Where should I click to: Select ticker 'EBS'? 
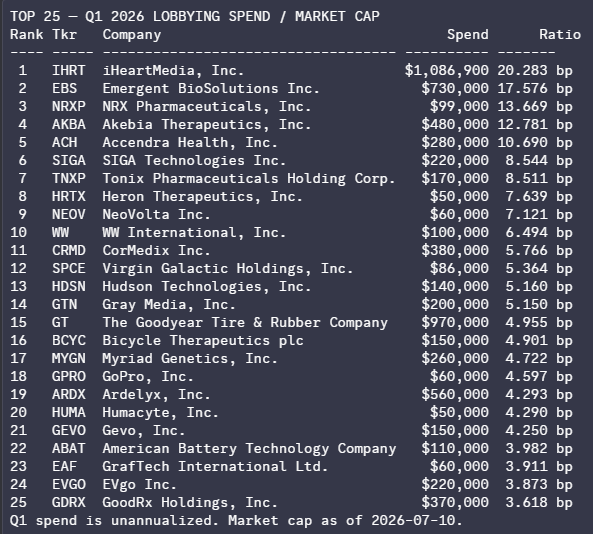[64, 88]
